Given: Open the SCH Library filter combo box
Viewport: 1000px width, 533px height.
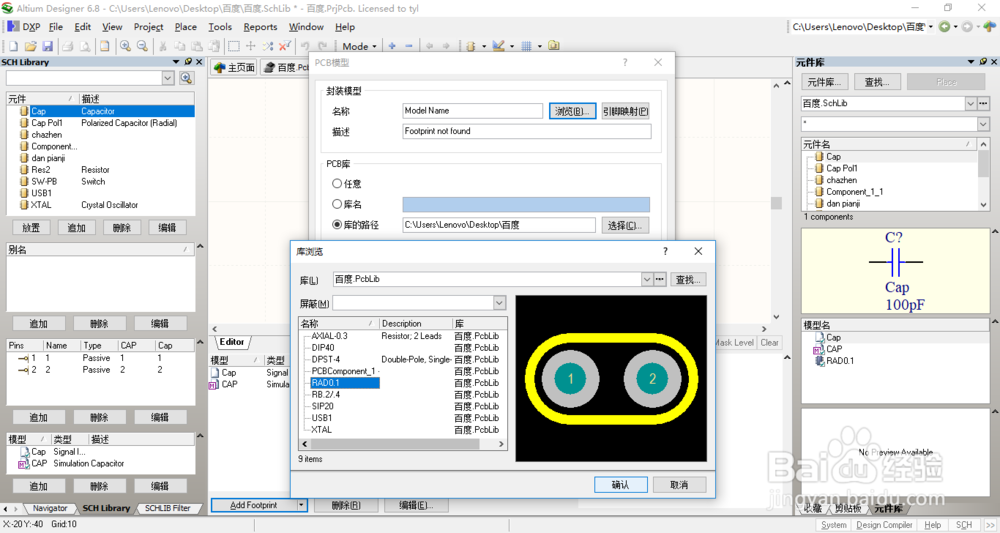Looking at the screenshot, I should 168,78.
